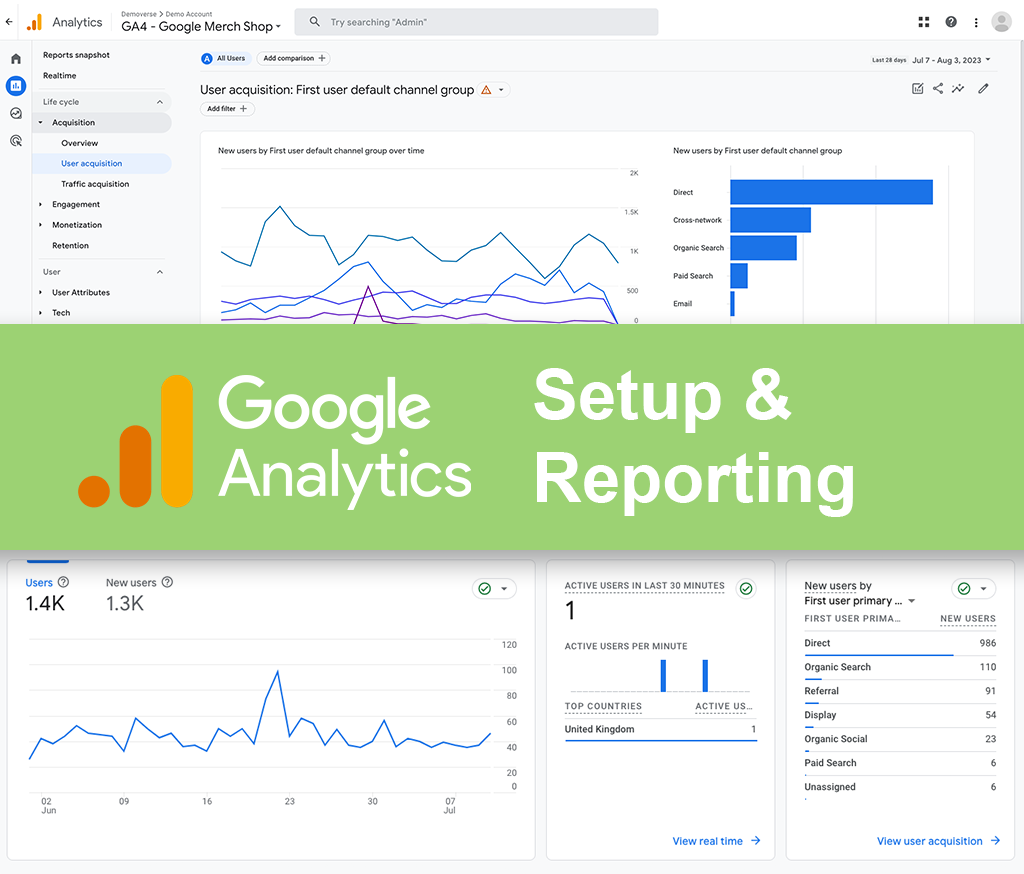Select the New users metric tab
Viewport: 1024px width, 874px height.
click(x=139, y=594)
